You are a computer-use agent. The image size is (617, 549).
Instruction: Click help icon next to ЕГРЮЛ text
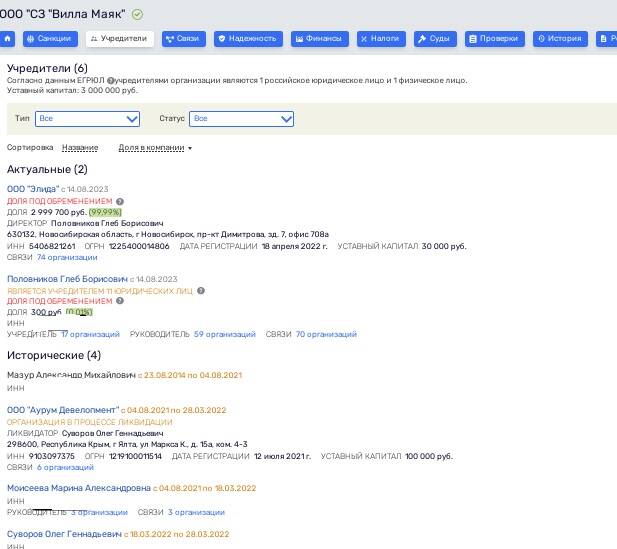(111, 80)
